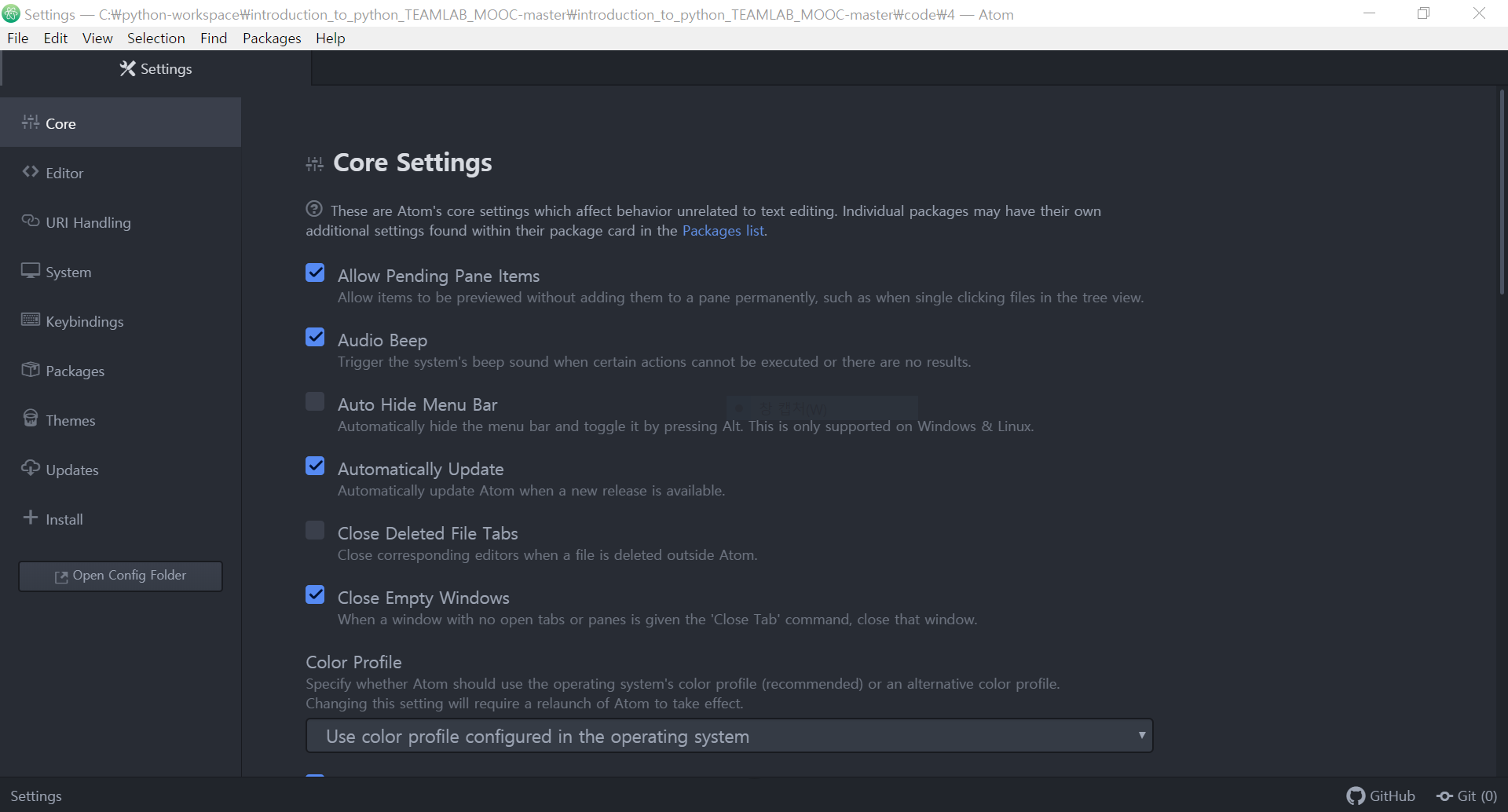Click Open Config Folder button

coord(120,576)
